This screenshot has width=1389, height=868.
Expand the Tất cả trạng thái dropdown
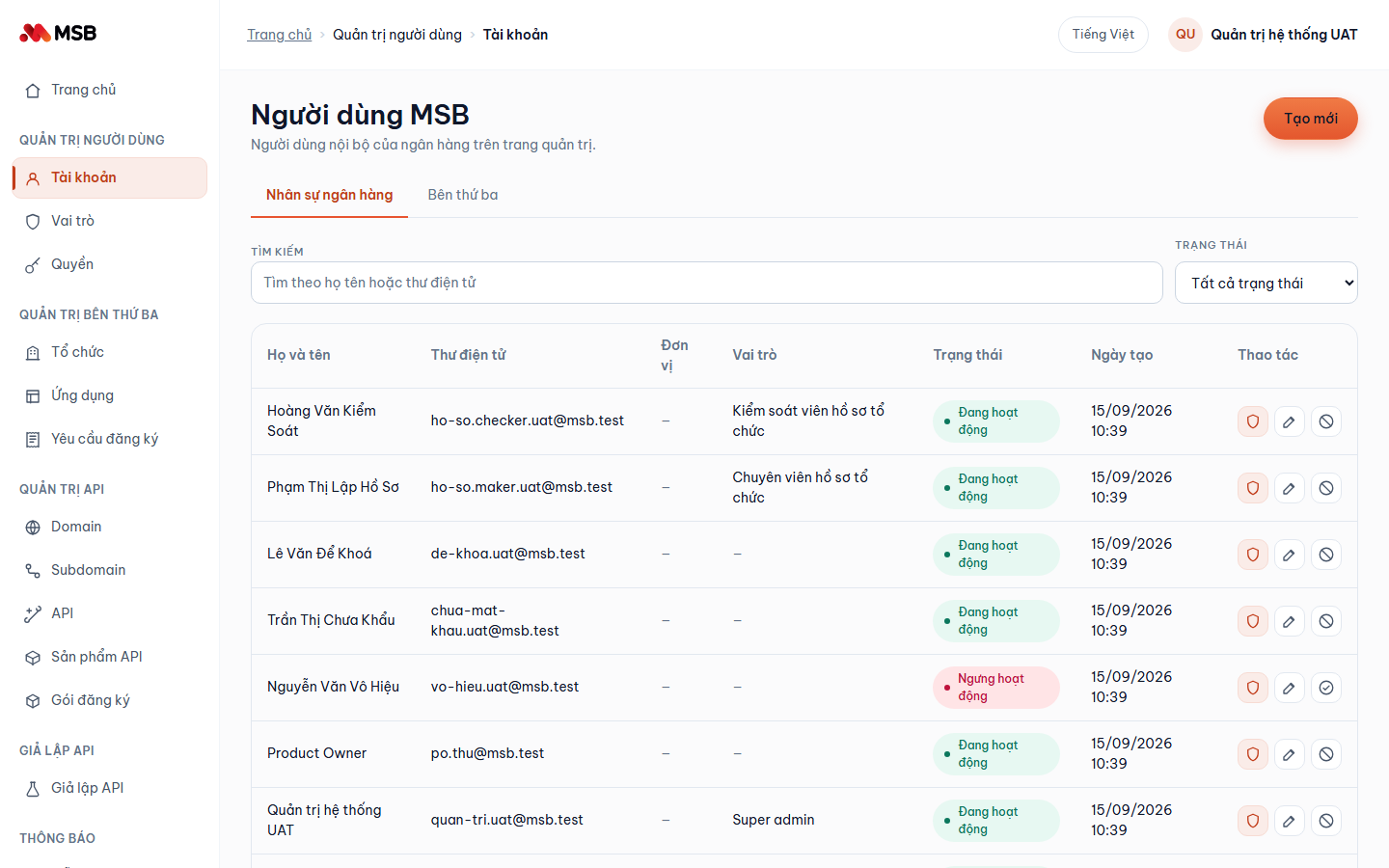(x=1266, y=283)
